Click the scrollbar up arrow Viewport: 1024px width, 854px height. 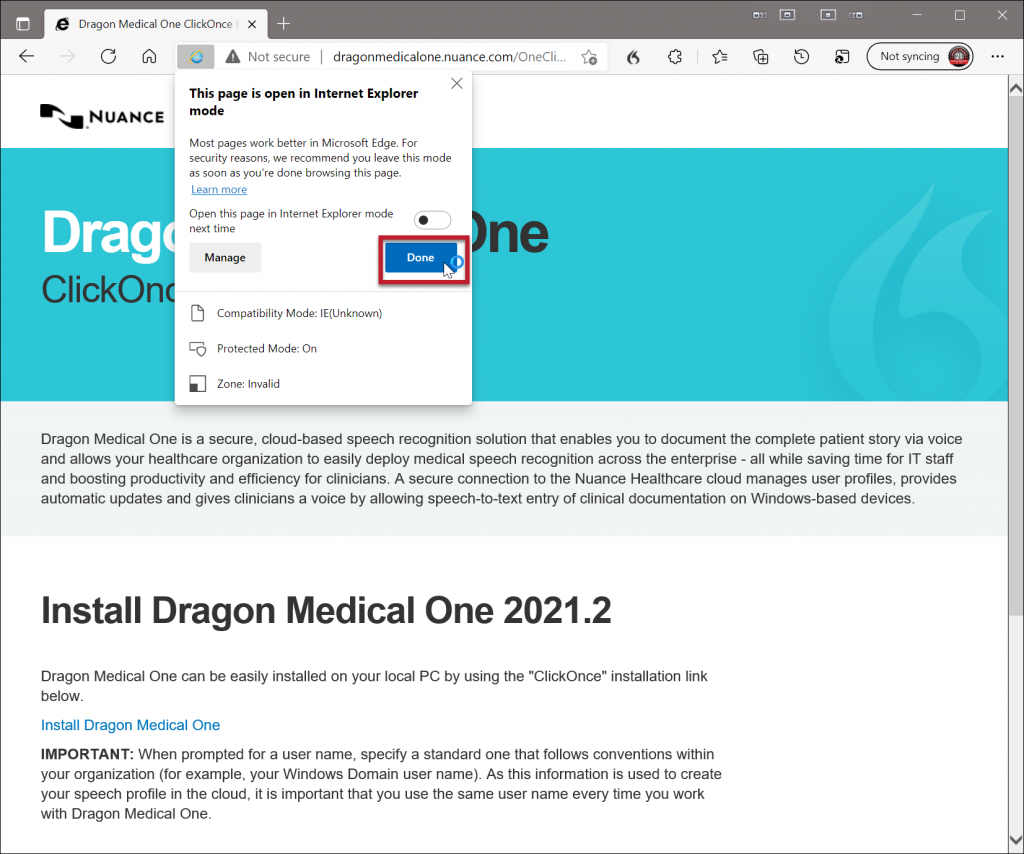point(1016,88)
